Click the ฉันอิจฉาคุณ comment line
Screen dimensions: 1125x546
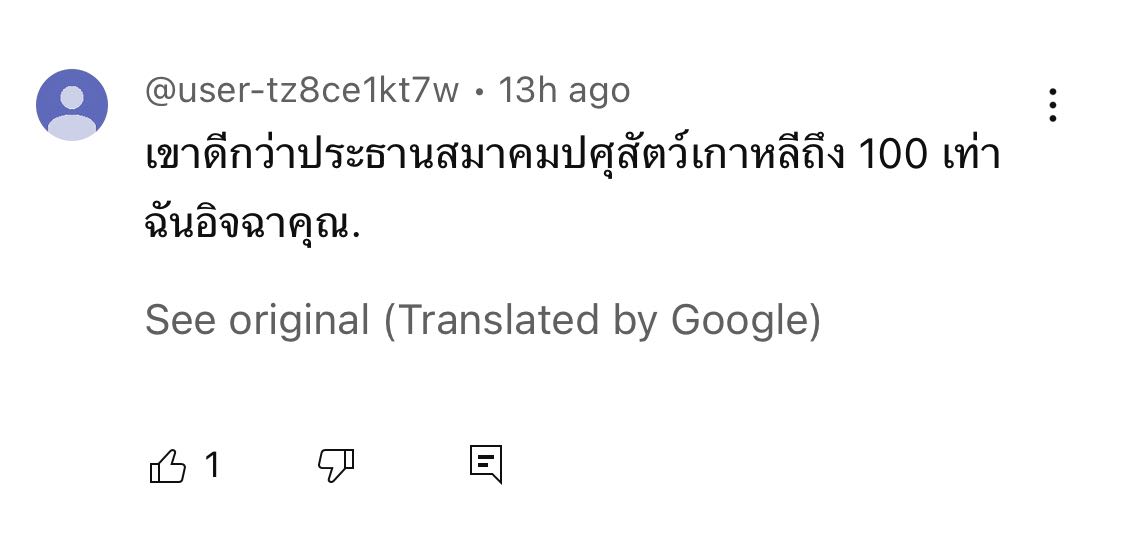[x=252, y=225]
